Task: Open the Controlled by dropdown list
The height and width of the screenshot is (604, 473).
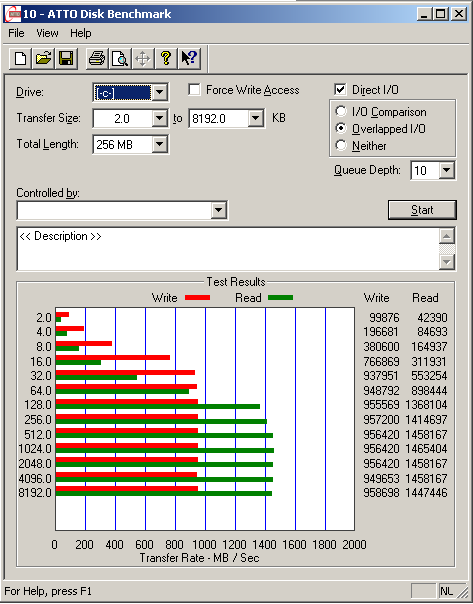Action: coord(218,210)
